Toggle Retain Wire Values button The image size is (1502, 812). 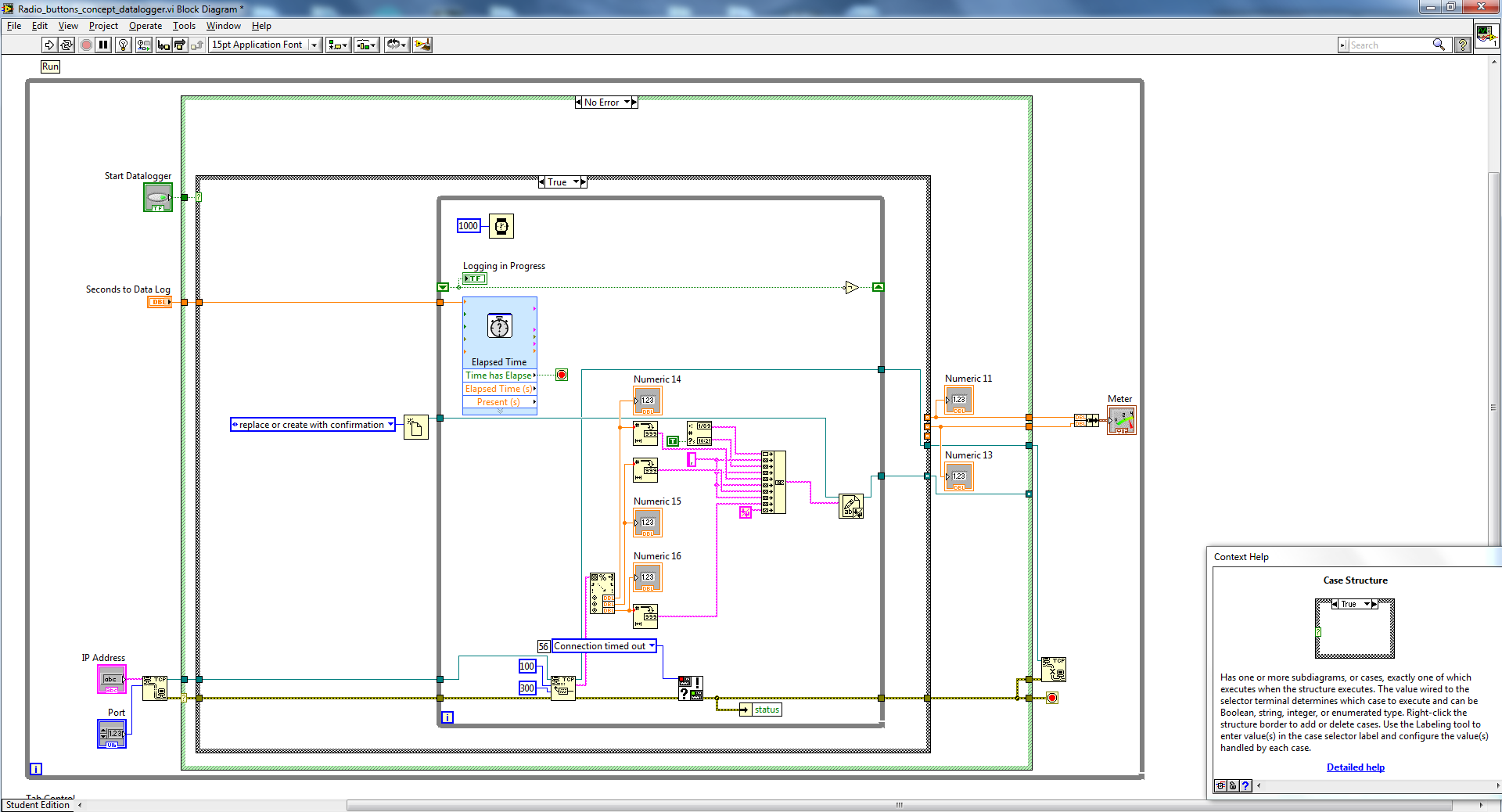pyautogui.click(x=143, y=45)
